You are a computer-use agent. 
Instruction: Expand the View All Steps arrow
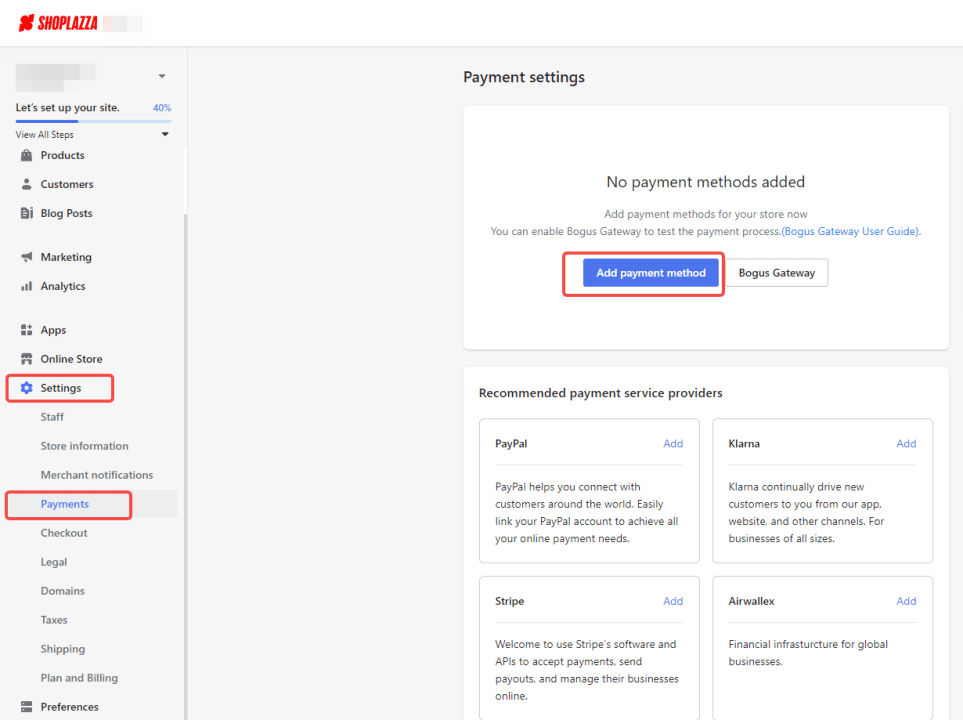(x=165, y=134)
